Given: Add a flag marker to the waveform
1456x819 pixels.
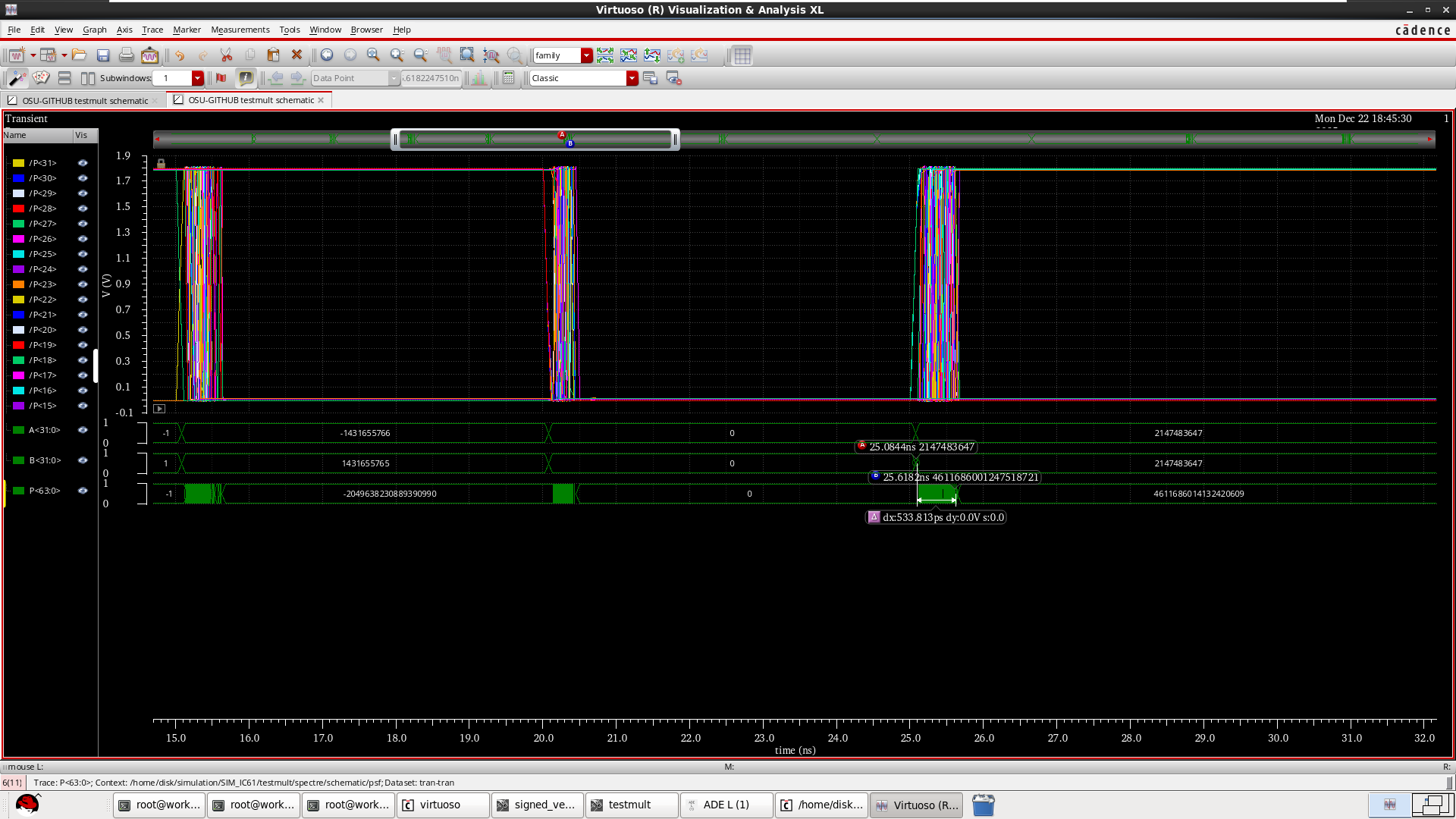Looking at the screenshot, I should [219, 78].
